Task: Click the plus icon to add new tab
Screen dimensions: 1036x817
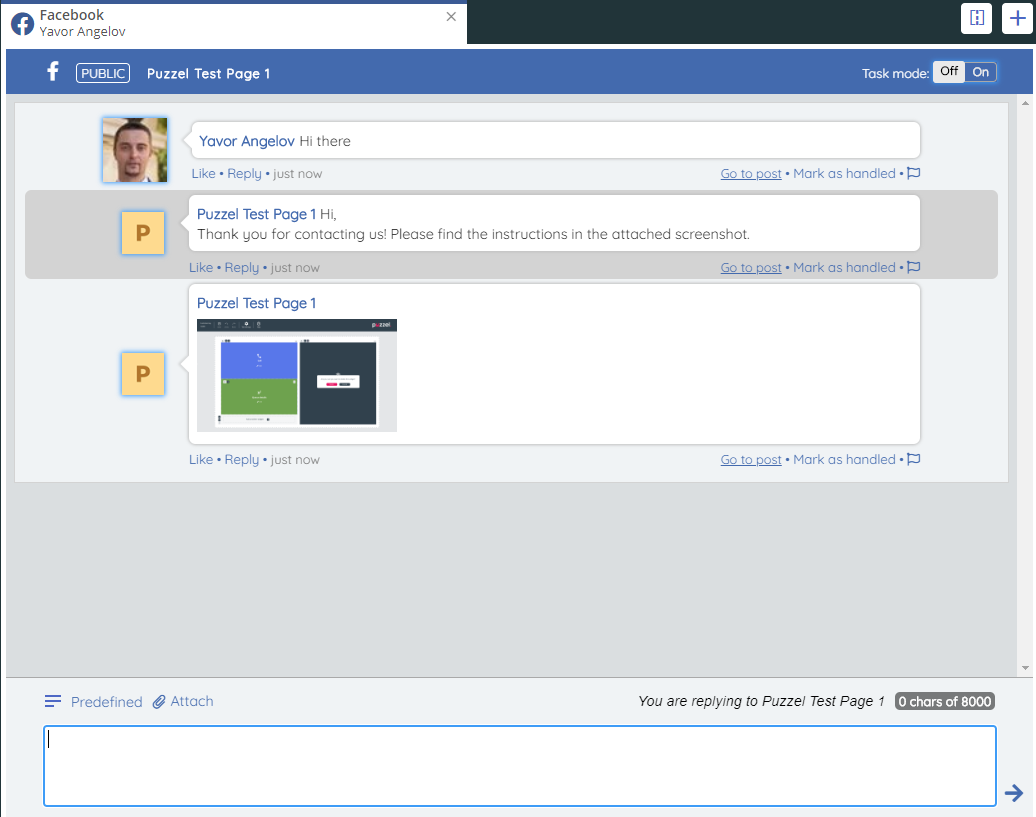Action: click(1016, 19)
